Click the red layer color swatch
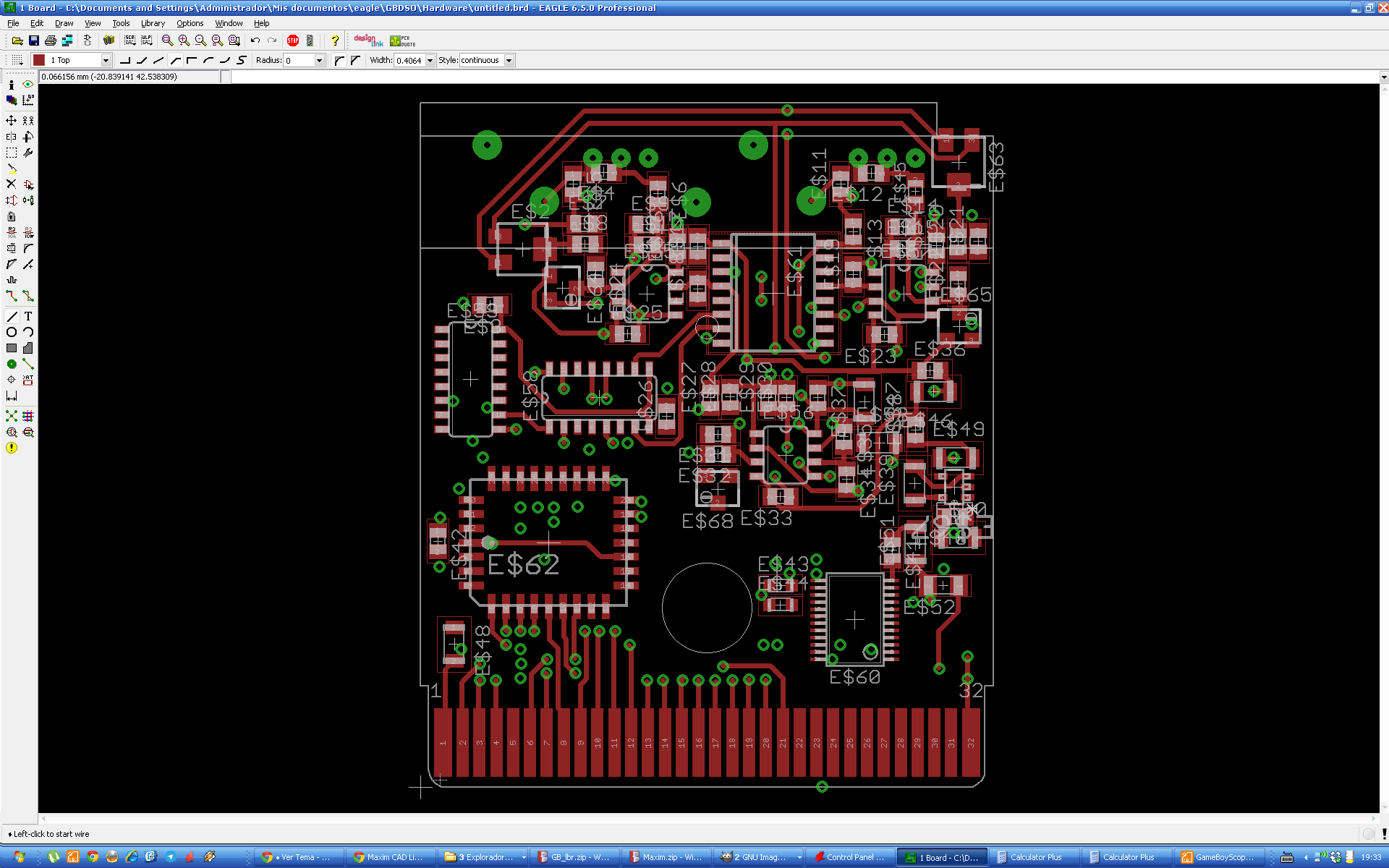This screenshot has height=868, width=1389. pos(39,60)
